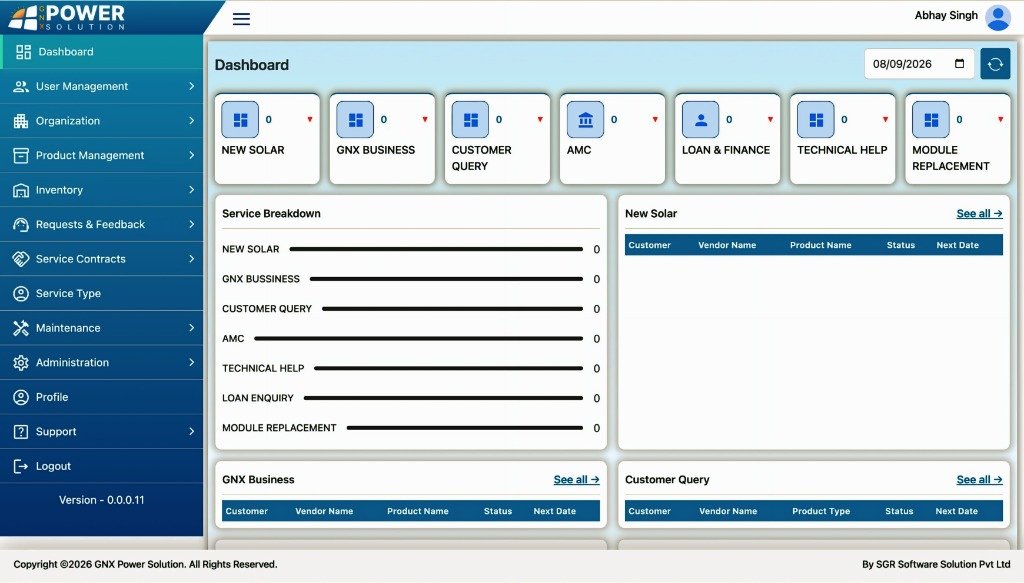This screenshot has height=583, width=1024.
Task: Expand the Maintenance chevron
Action: tap(191, 328)
